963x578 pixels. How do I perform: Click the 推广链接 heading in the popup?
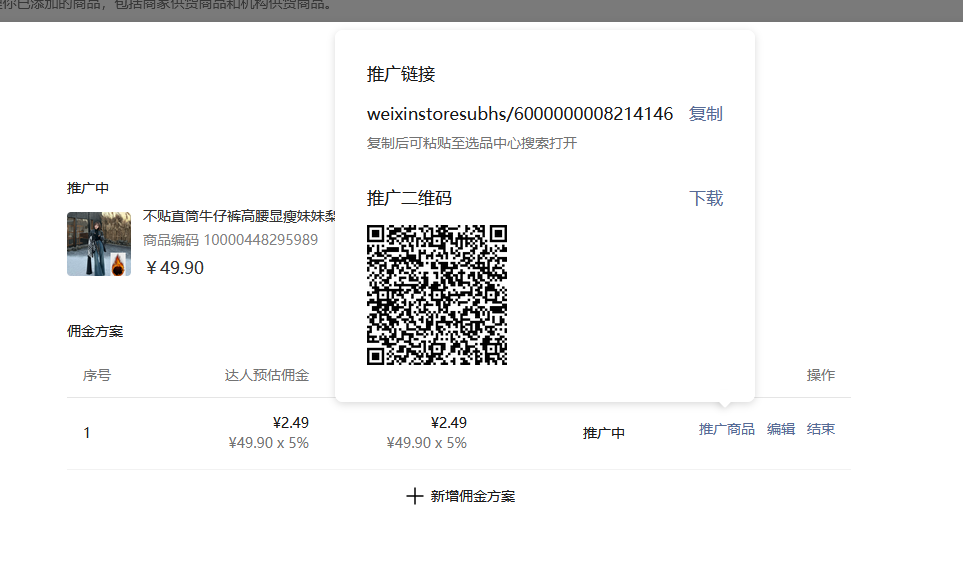[x=401, y=74]
